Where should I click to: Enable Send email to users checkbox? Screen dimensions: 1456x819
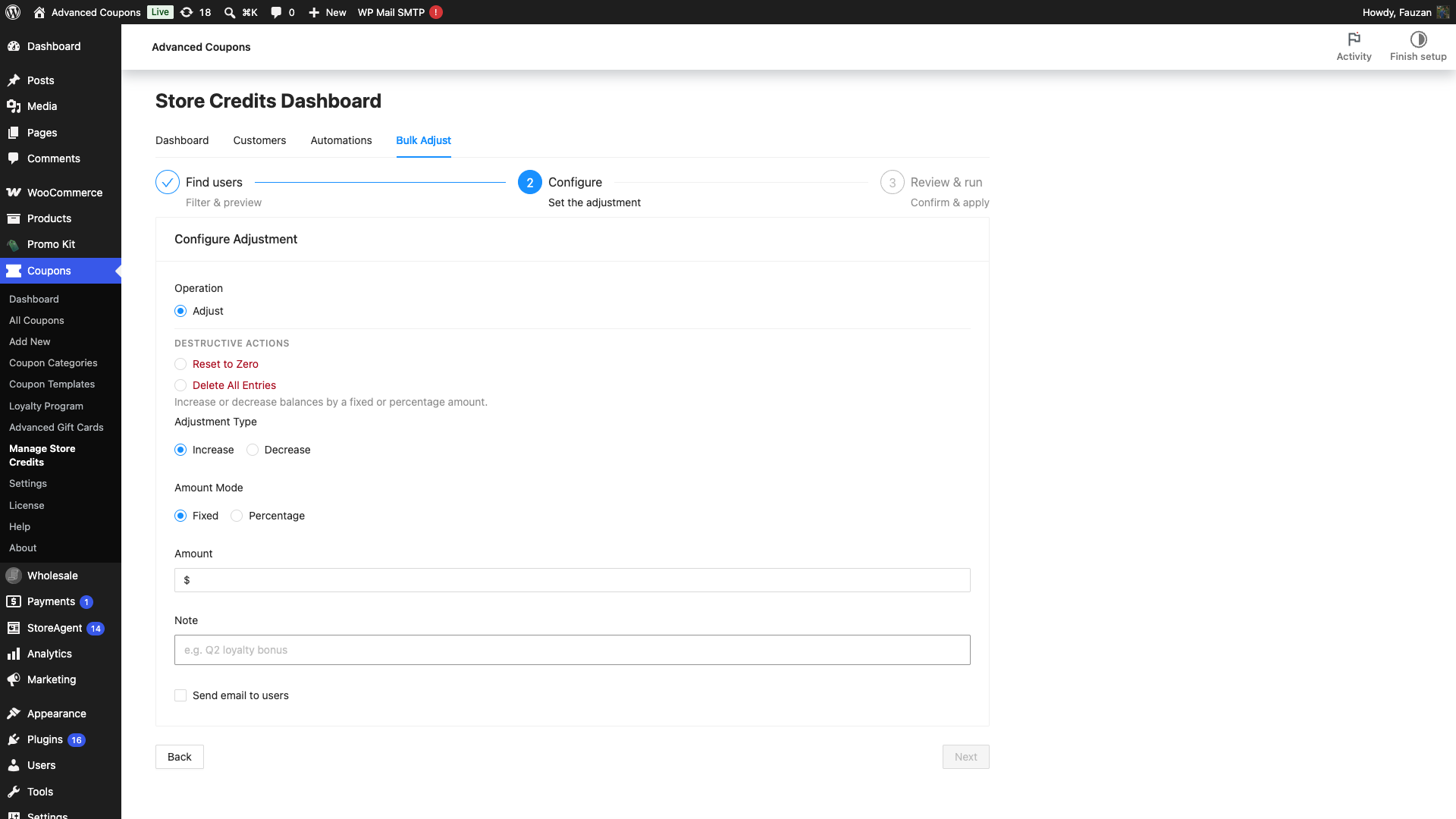[180, 695]
